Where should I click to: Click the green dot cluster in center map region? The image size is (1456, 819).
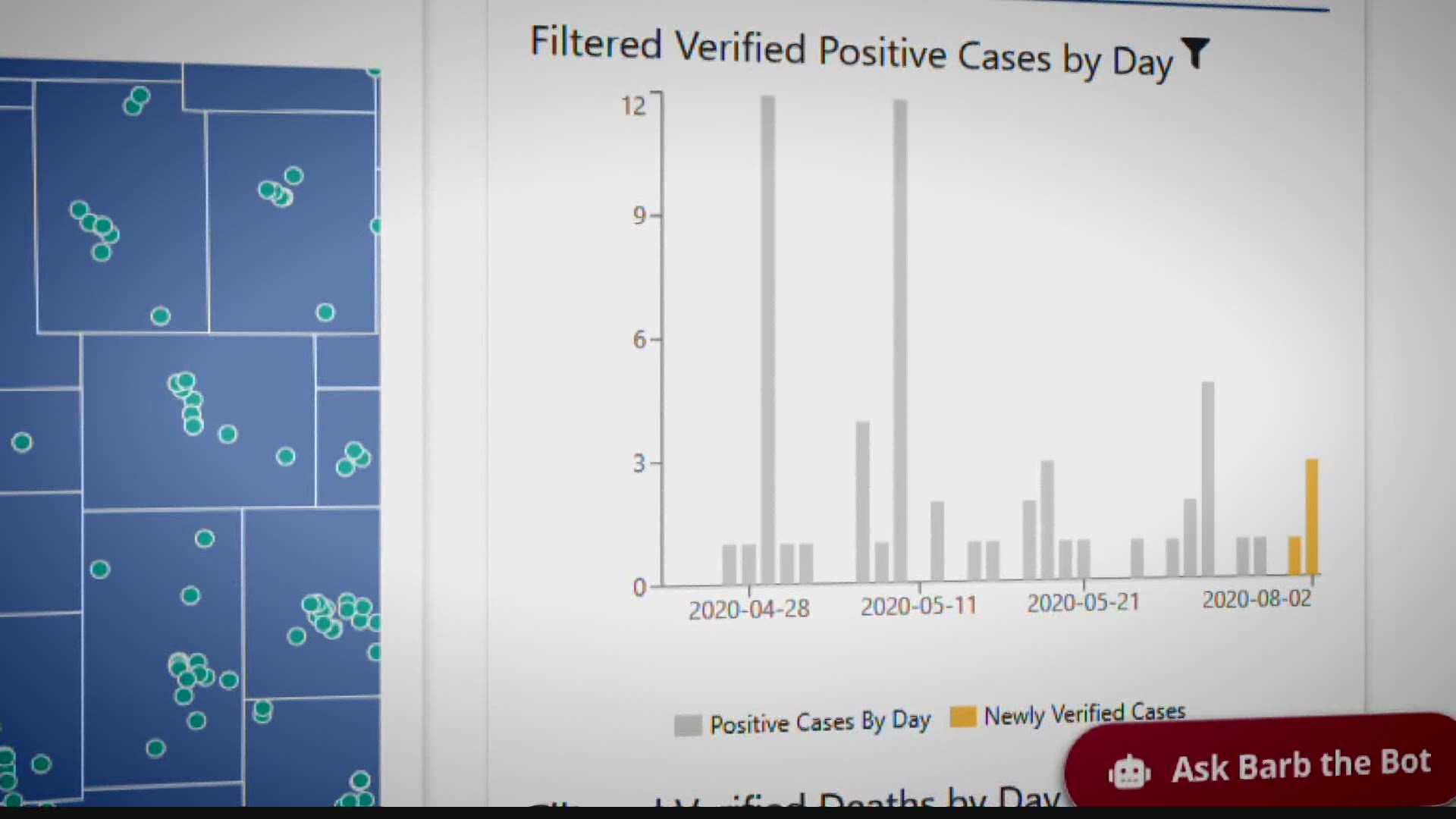pyautogui.click(x=188, y=403)
